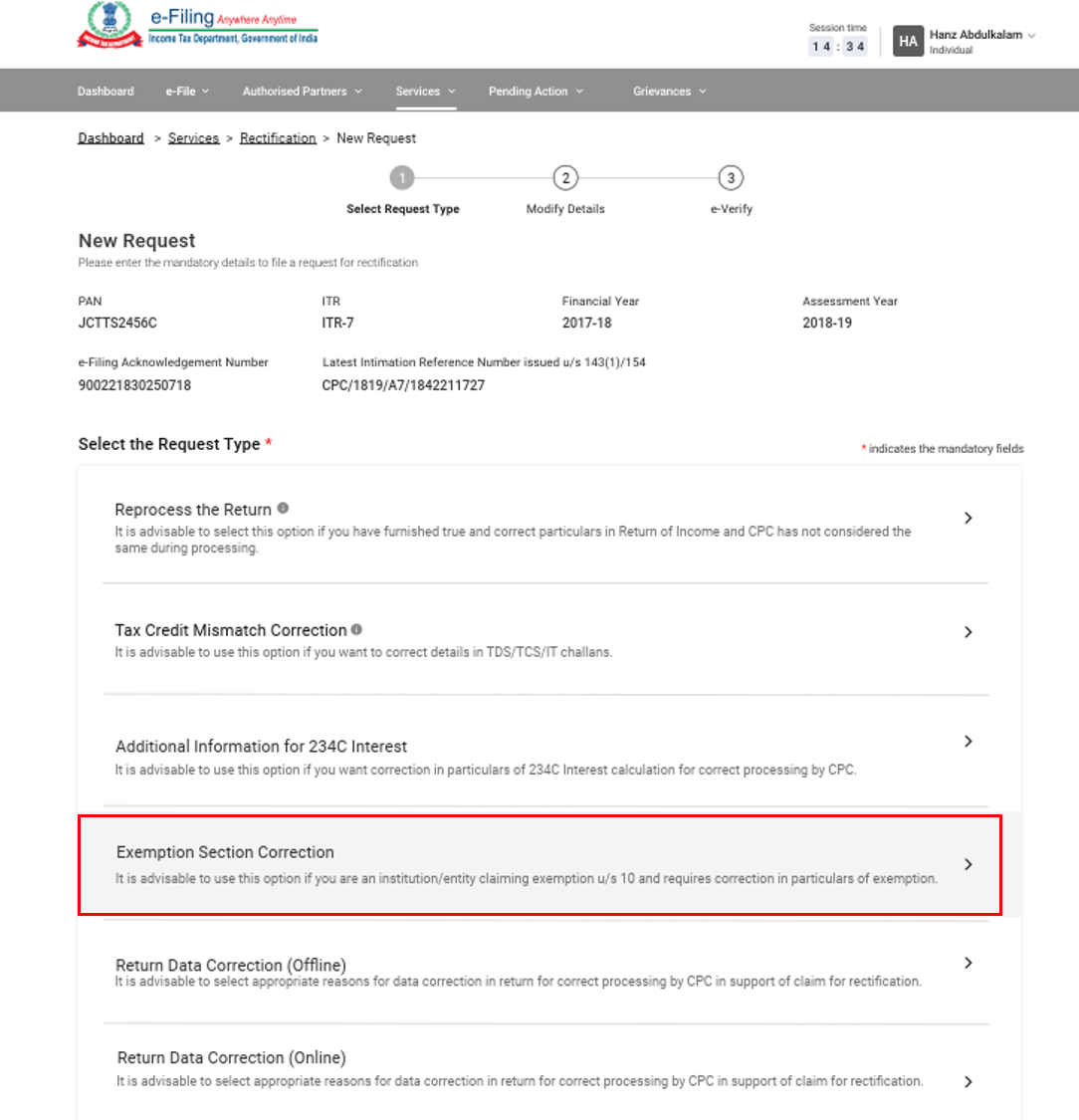Screen dimensions: 1079x1120
Task: Open the Pending Action menu
Action: point(536,91)
